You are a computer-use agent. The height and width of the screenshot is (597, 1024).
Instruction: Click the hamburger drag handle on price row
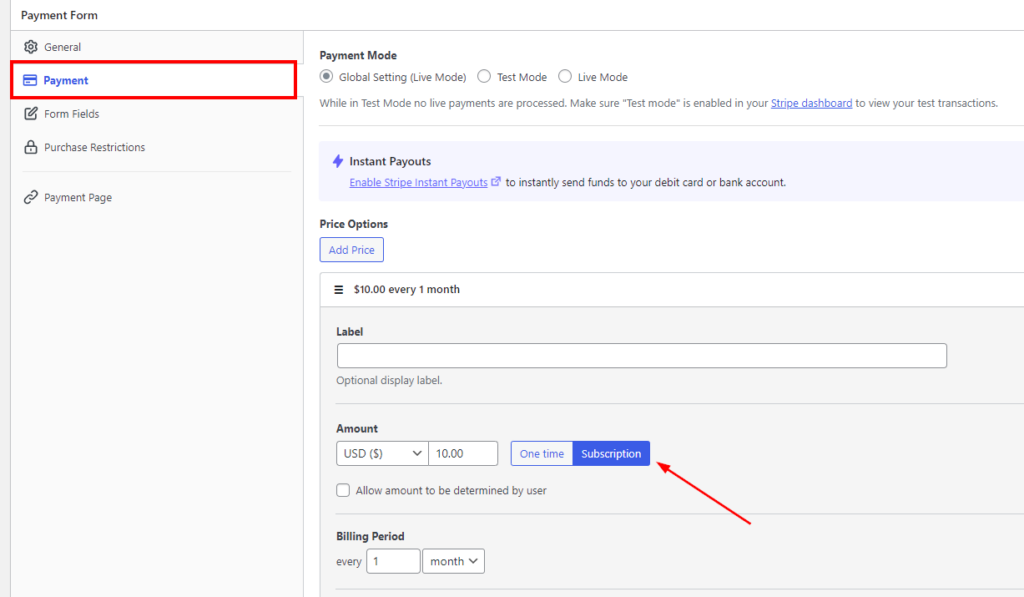point(339,289)
